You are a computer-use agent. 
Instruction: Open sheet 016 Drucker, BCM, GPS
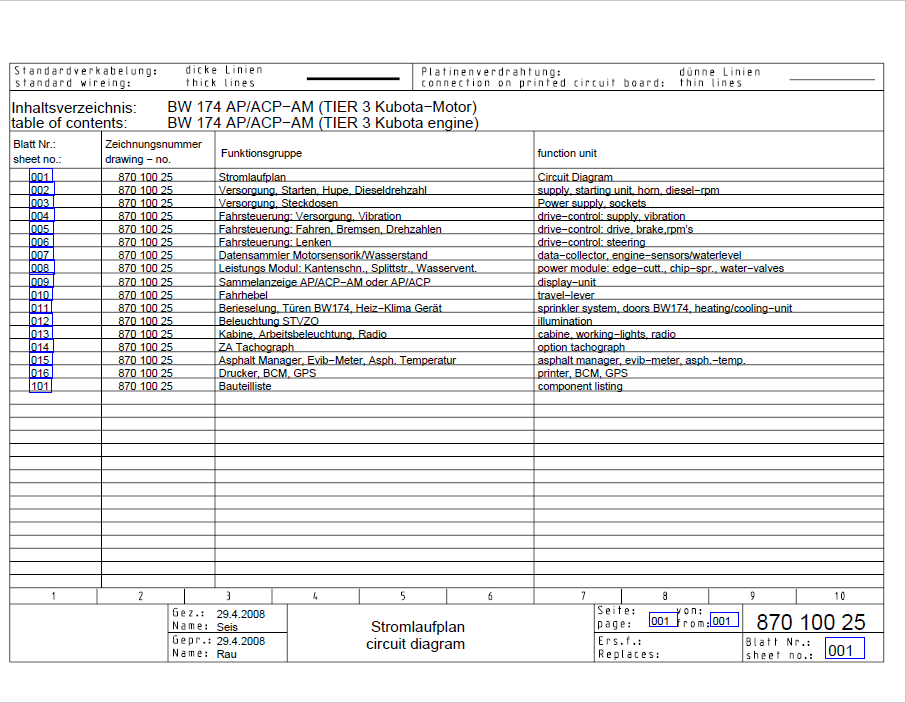tap(40, 373)
